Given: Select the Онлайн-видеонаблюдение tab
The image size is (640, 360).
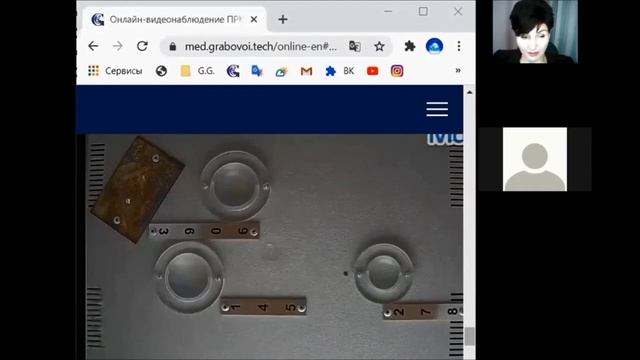Looking at the screenshot, I should point(175,19).
